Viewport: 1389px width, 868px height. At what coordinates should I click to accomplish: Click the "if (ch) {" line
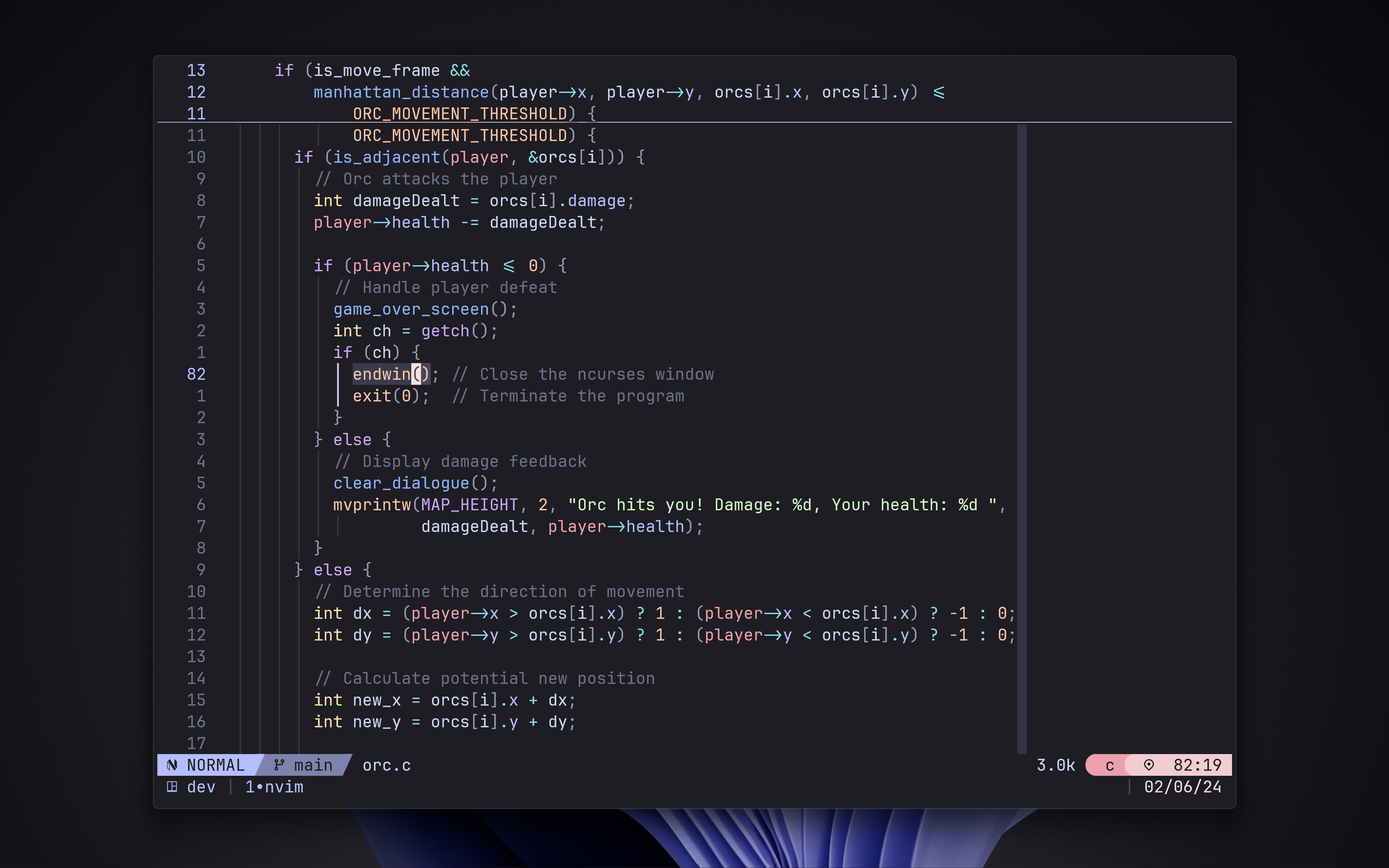tap(377, 353)
